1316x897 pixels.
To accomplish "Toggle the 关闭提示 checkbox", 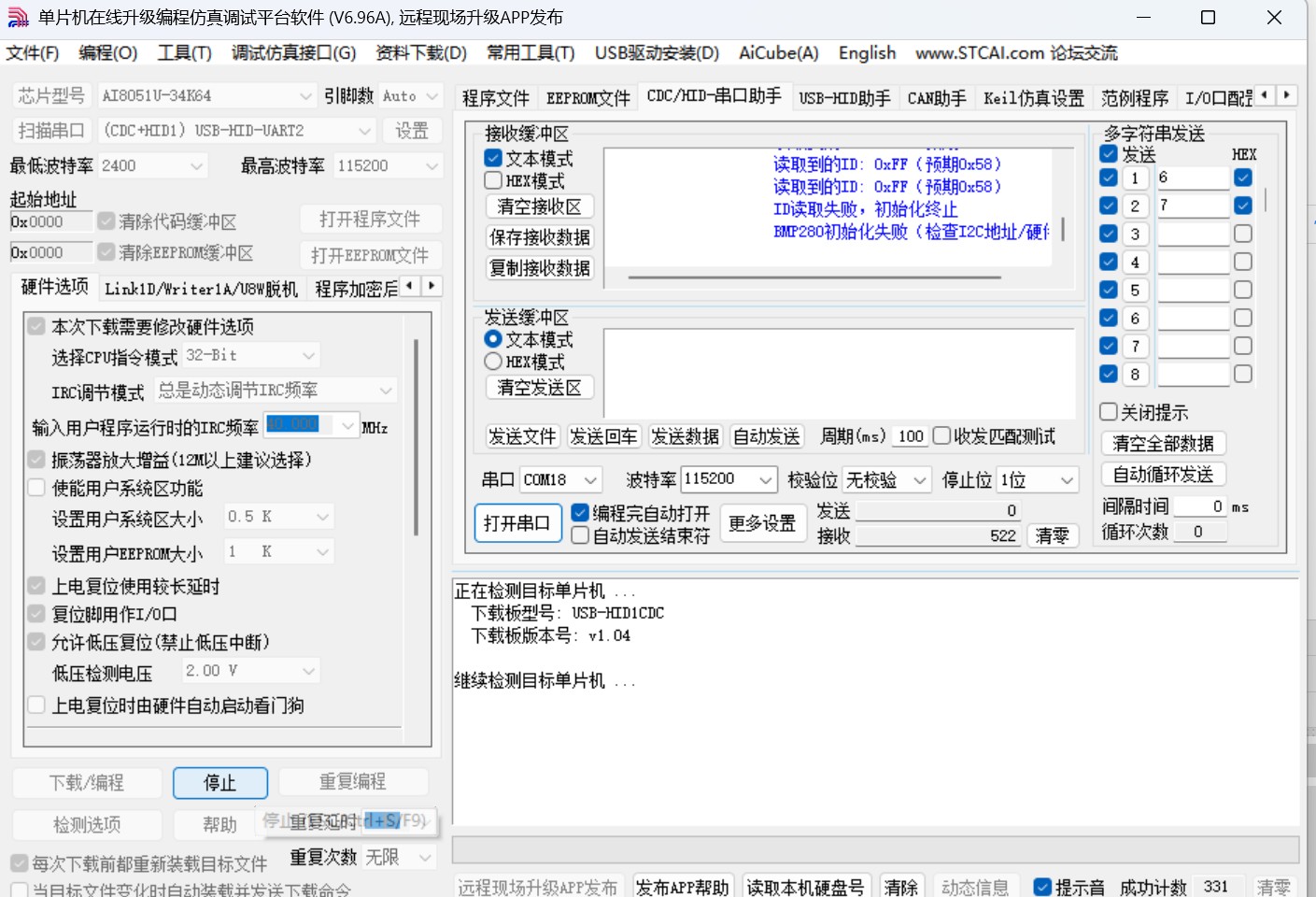I will pos(1109,412).
